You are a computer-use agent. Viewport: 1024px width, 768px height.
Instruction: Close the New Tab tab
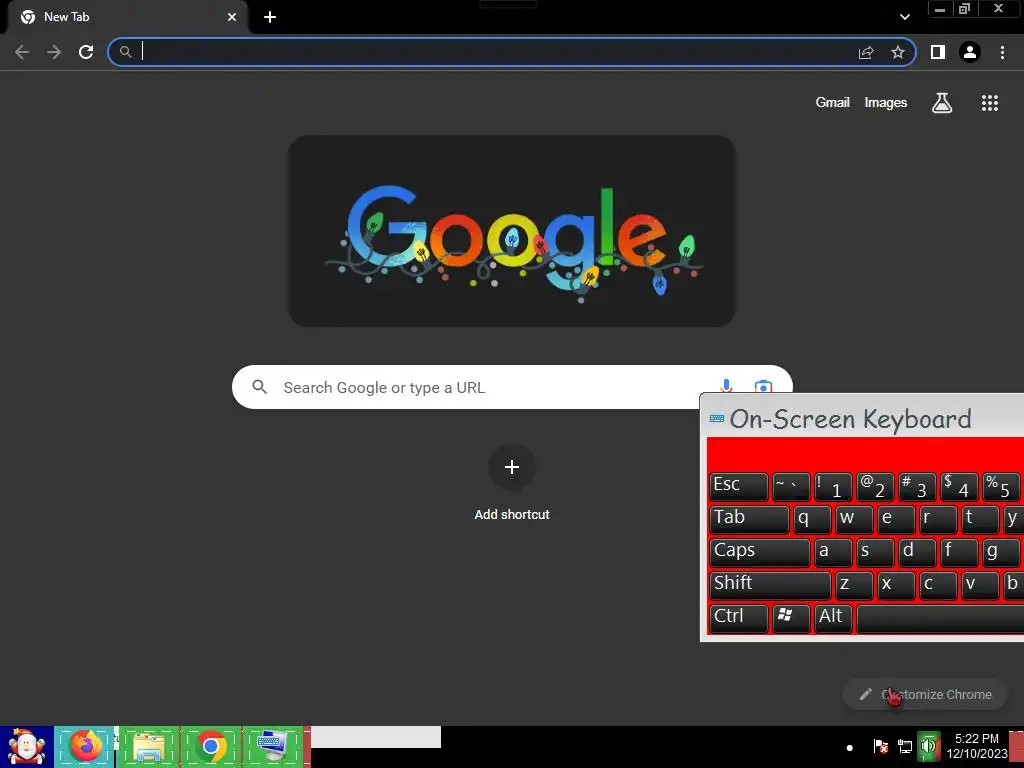point(232,18)
